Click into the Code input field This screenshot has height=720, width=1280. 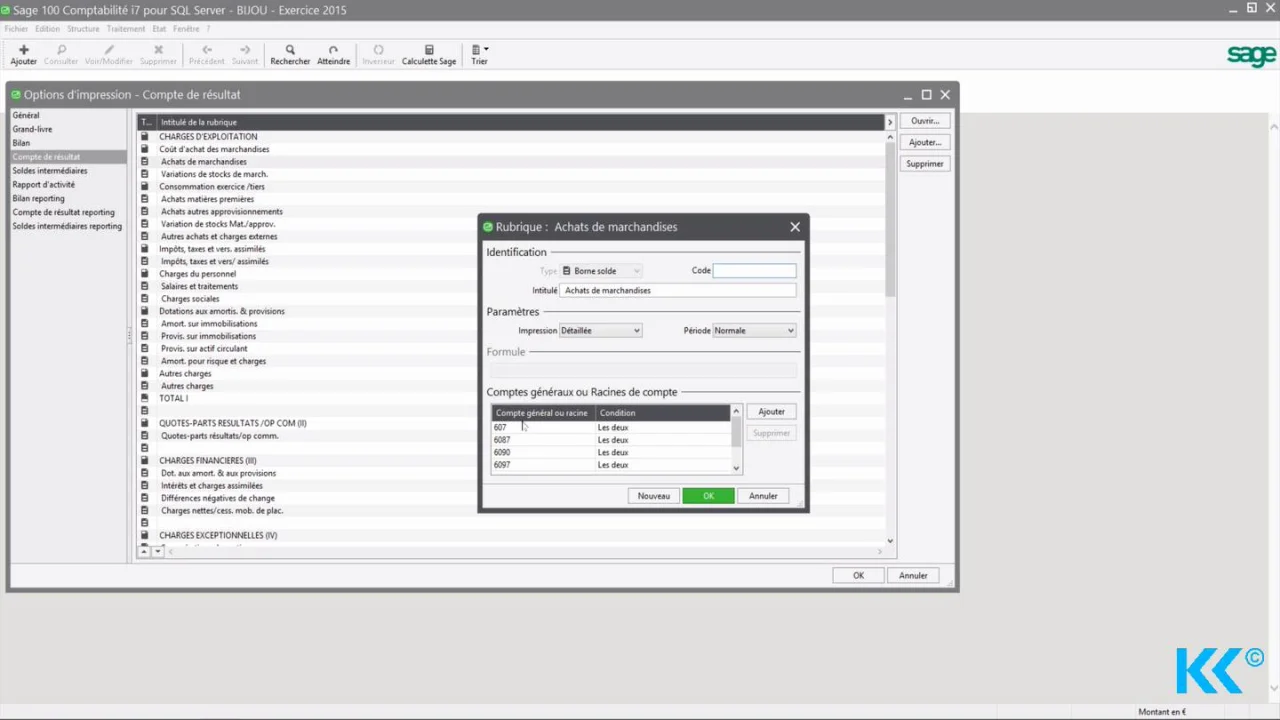(754, 271)
